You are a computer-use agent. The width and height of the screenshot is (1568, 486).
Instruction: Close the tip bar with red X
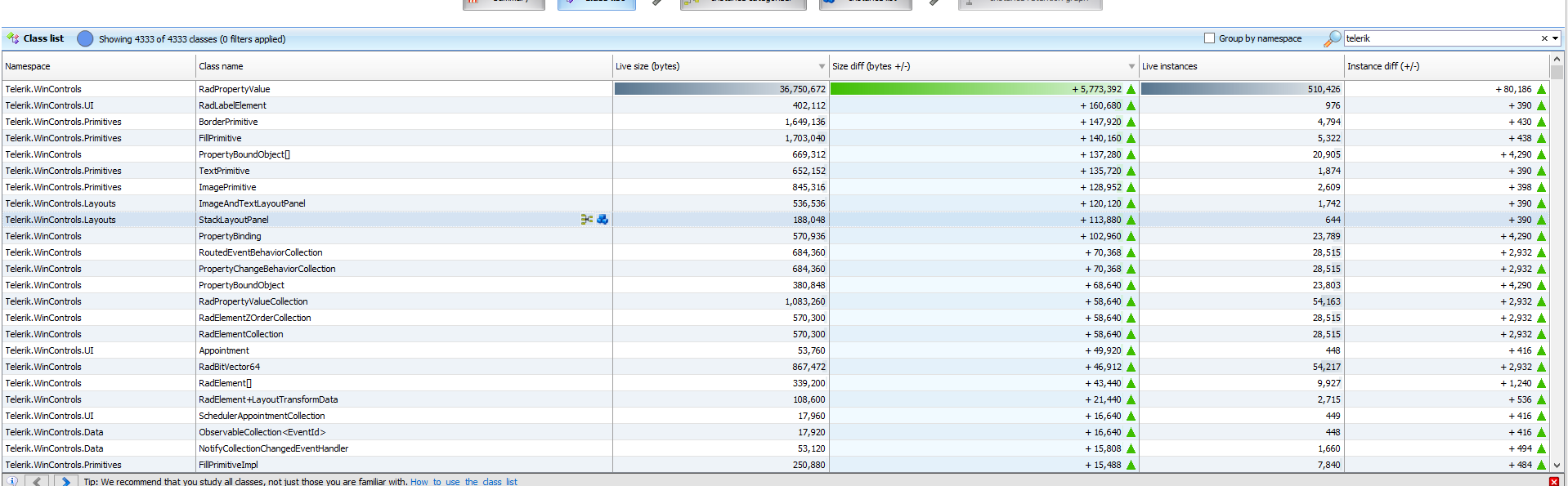pyautogui.click(x=1554, y=482)
